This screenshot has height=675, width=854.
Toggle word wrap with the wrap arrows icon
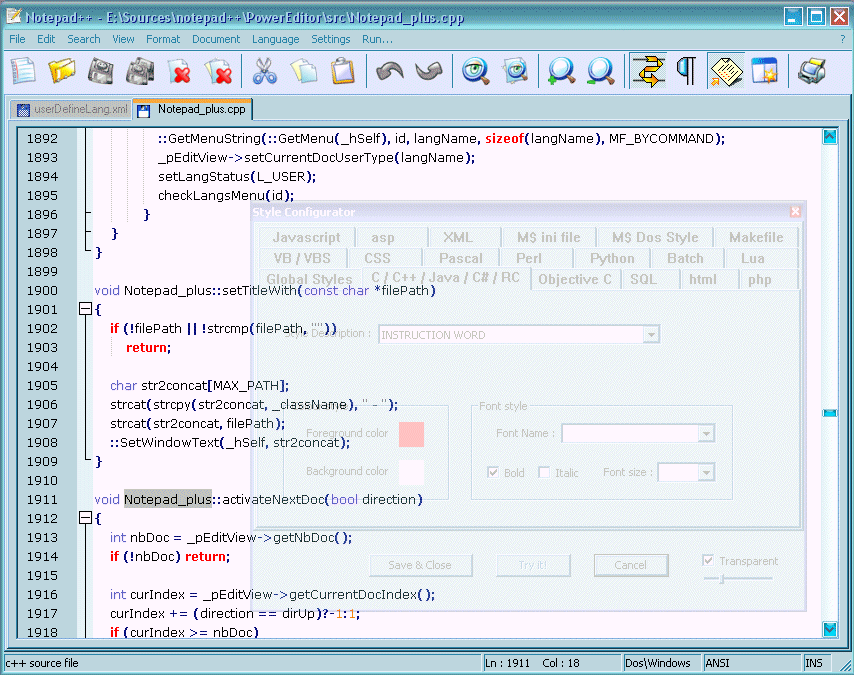pos(647,71)
